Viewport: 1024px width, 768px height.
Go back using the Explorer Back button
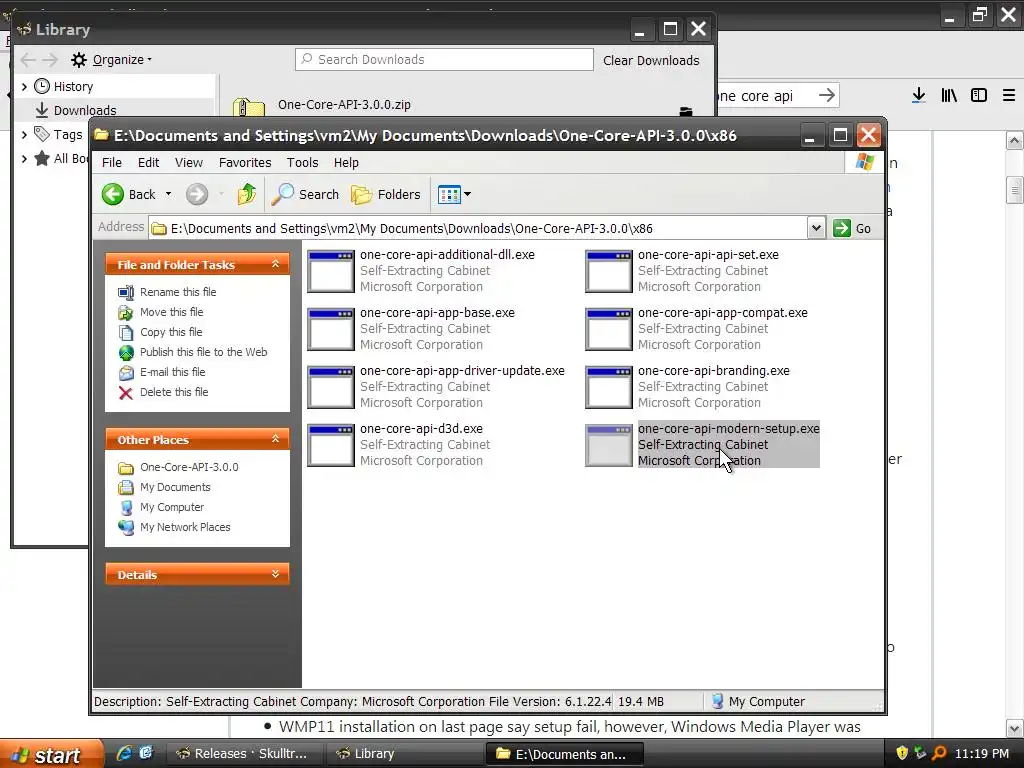click(x=129, y=194)
